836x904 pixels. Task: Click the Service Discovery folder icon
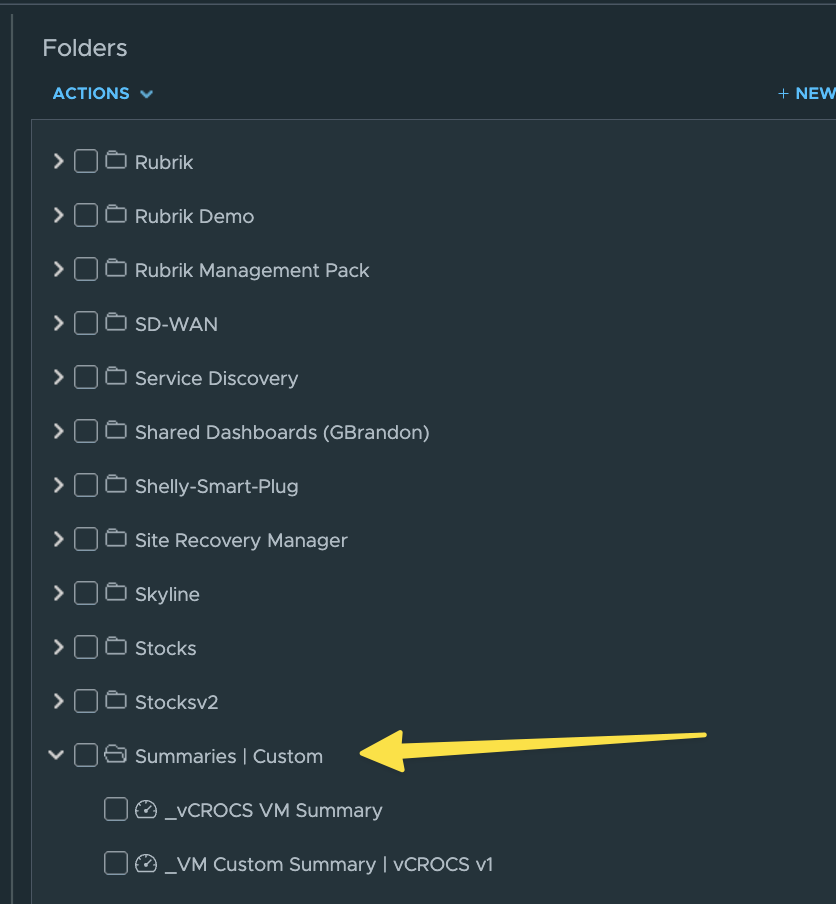[117, 377]
